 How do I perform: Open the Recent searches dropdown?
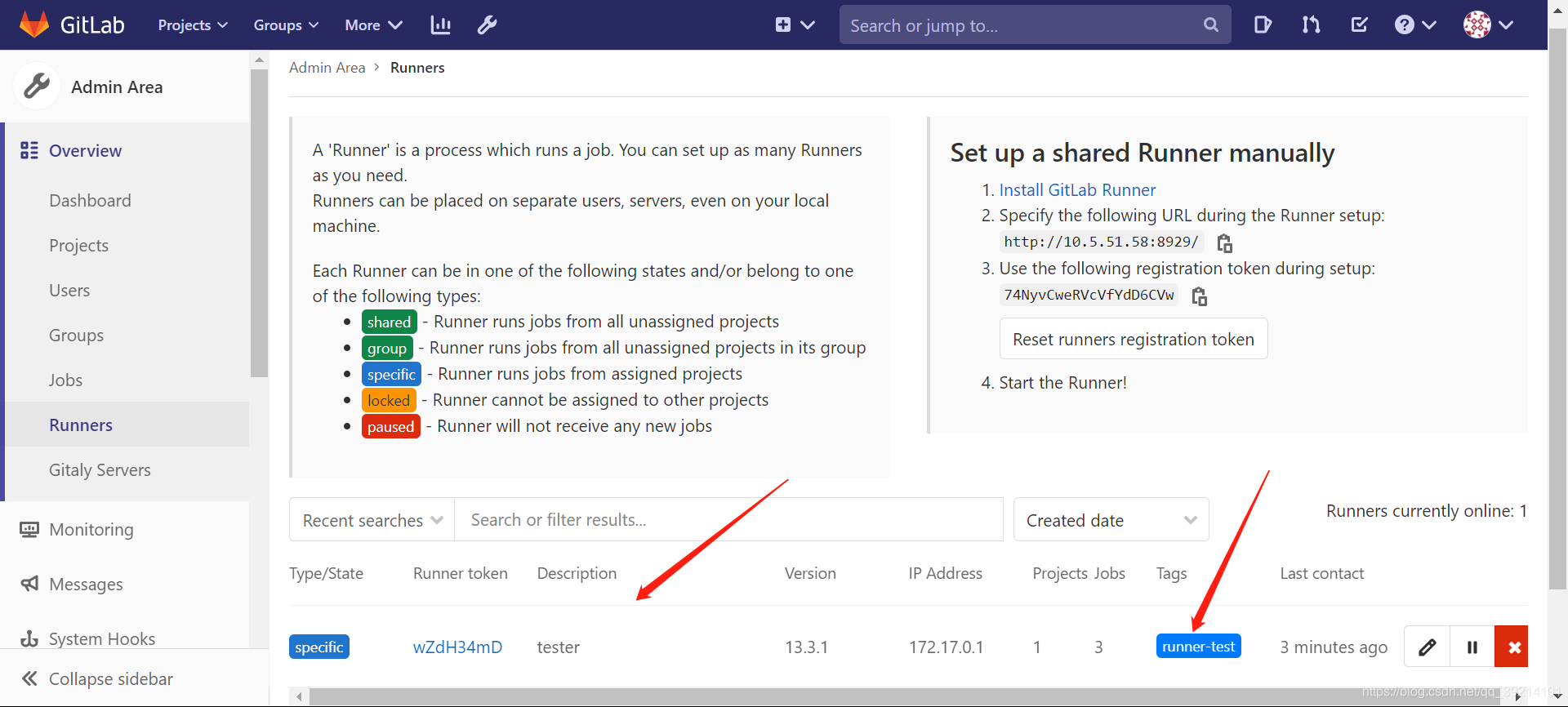pos(372,520)
